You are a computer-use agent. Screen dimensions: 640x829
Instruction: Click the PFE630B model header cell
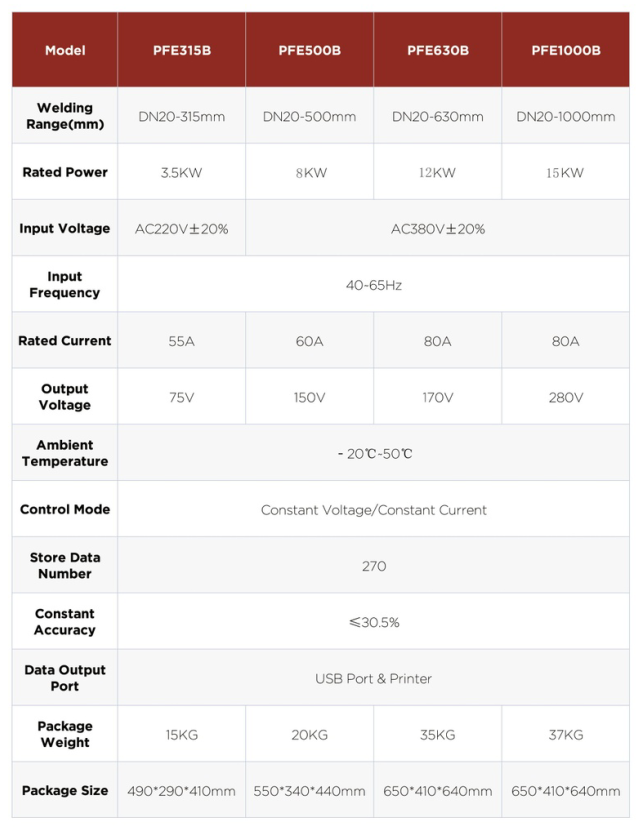[437, 50]
